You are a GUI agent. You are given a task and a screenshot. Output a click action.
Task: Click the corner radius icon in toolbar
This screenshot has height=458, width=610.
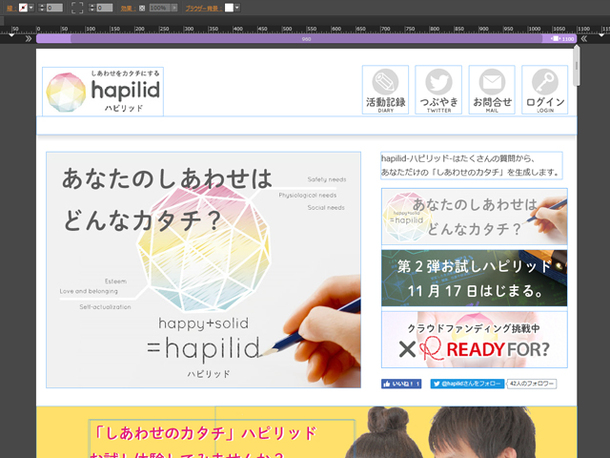pyautogui.click(x=77, y=8)
